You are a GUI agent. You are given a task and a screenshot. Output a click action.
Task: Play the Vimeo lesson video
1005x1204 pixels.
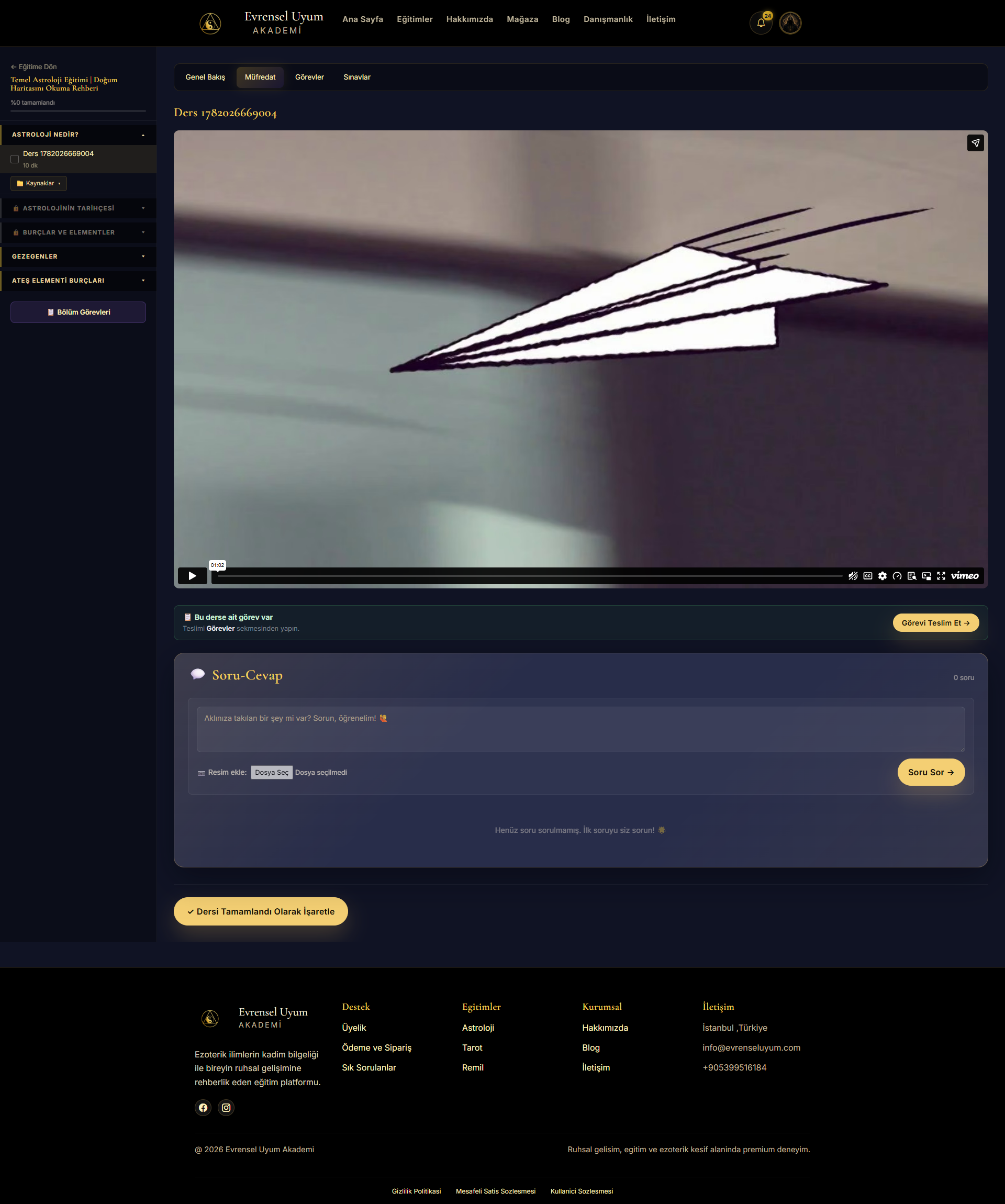click(x=192, y=576)
